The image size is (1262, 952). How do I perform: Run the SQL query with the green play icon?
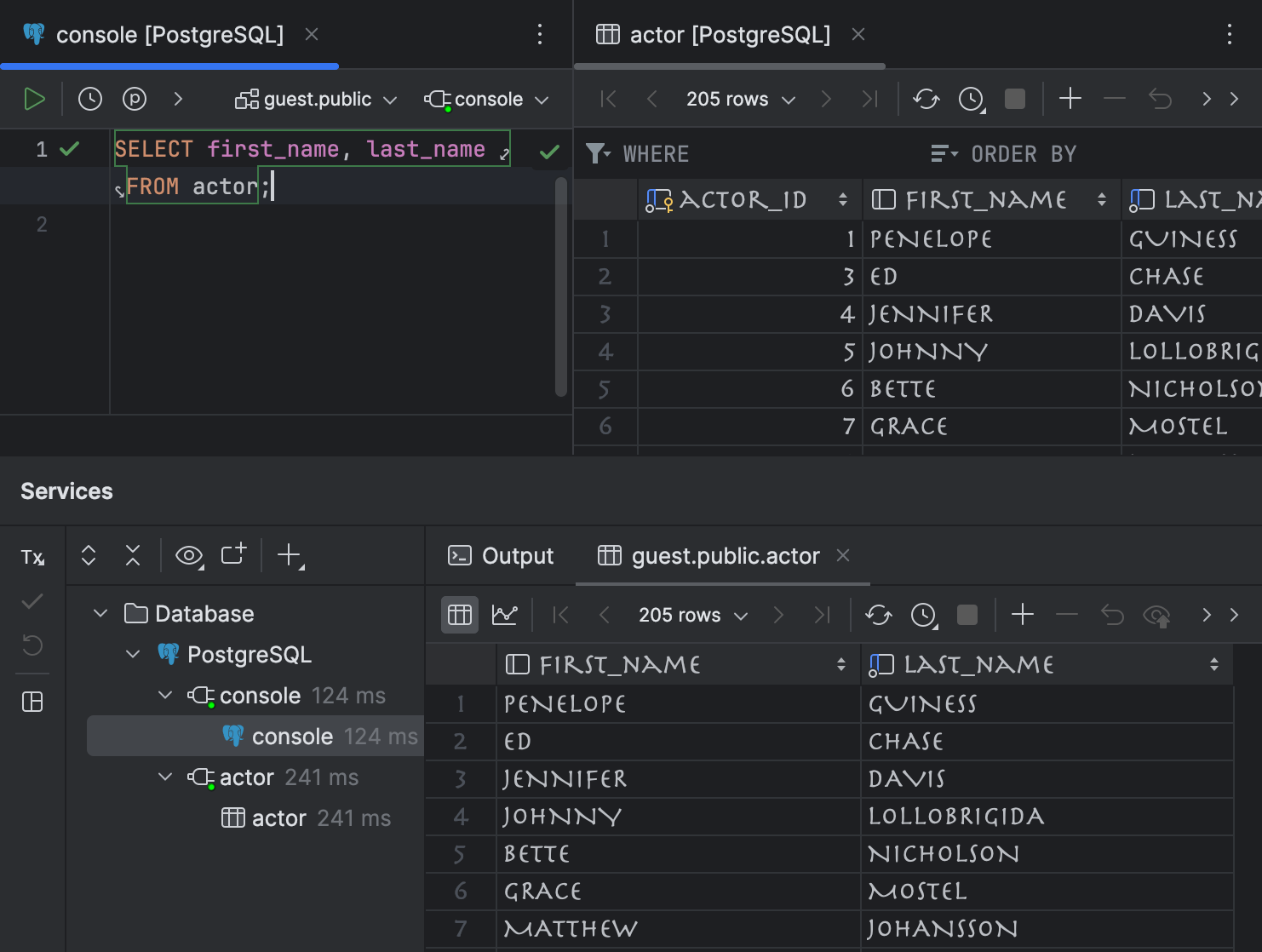point(35,98)
